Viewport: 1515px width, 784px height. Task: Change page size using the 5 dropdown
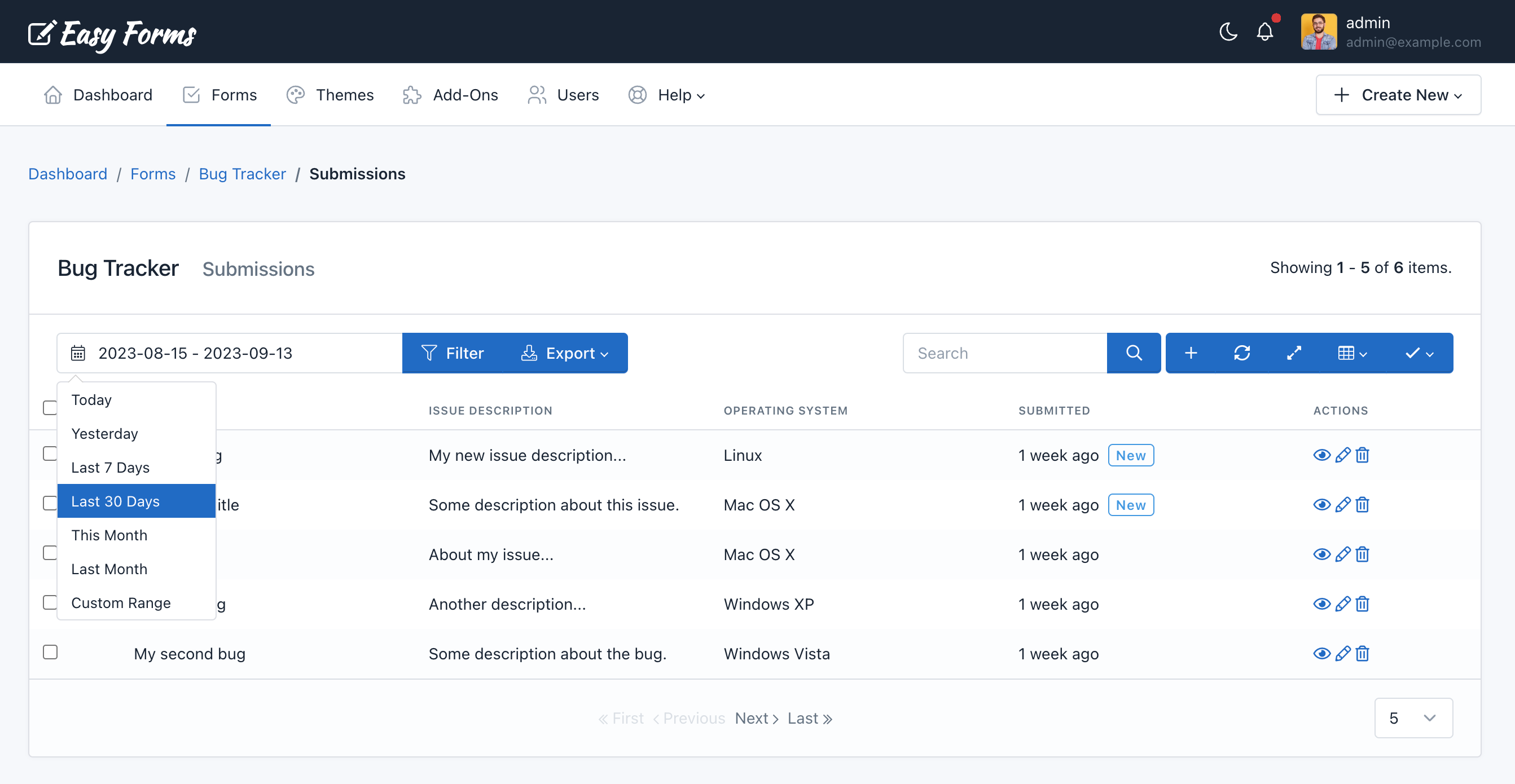[1413, 717]
